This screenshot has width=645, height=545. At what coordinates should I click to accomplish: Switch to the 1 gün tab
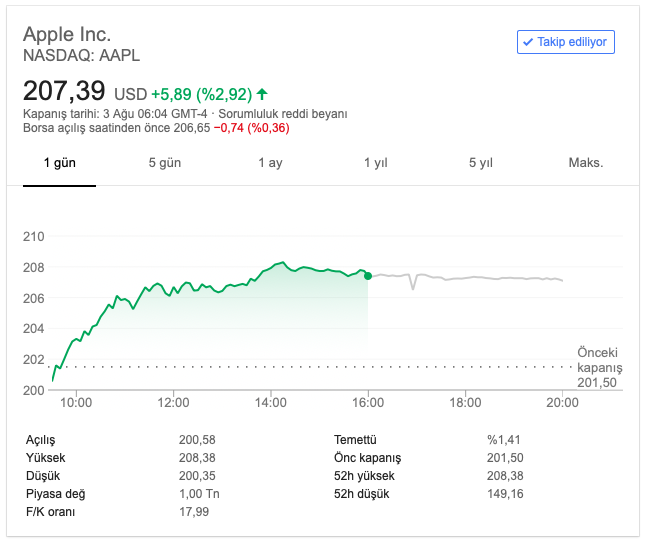59,163
